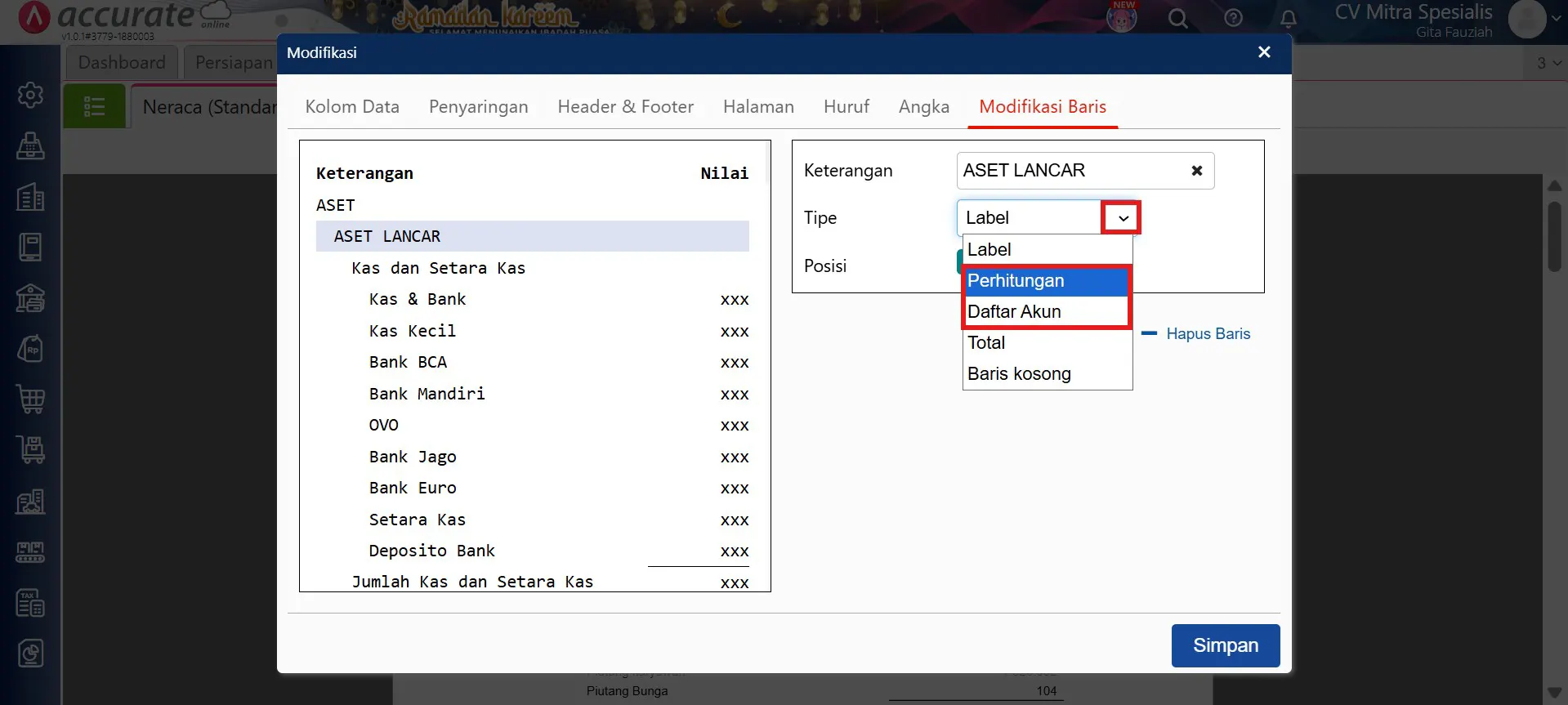Clear the Keterangan field with the x icon
Viewport: 1568px width, 705px height.
point(1196,171)
